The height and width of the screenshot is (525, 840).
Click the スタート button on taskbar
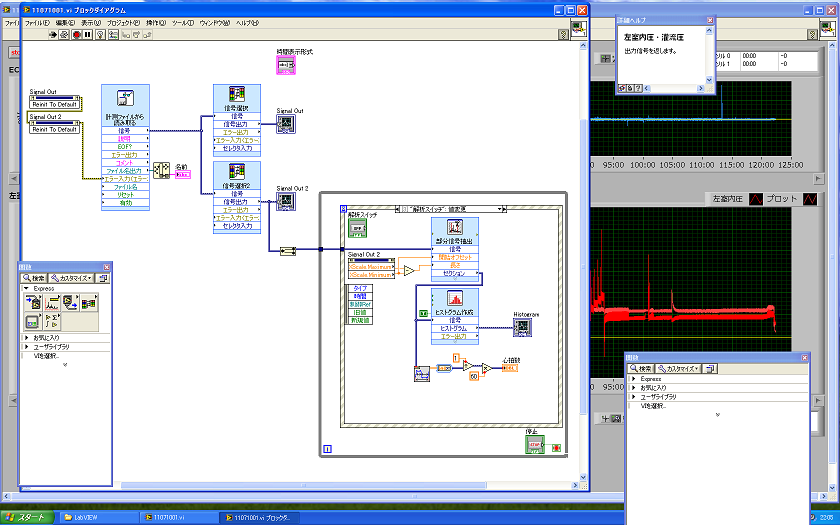click(26, 517)
